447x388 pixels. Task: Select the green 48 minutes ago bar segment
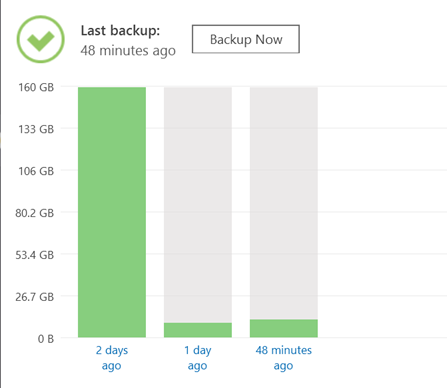click(x=284, y=328)
